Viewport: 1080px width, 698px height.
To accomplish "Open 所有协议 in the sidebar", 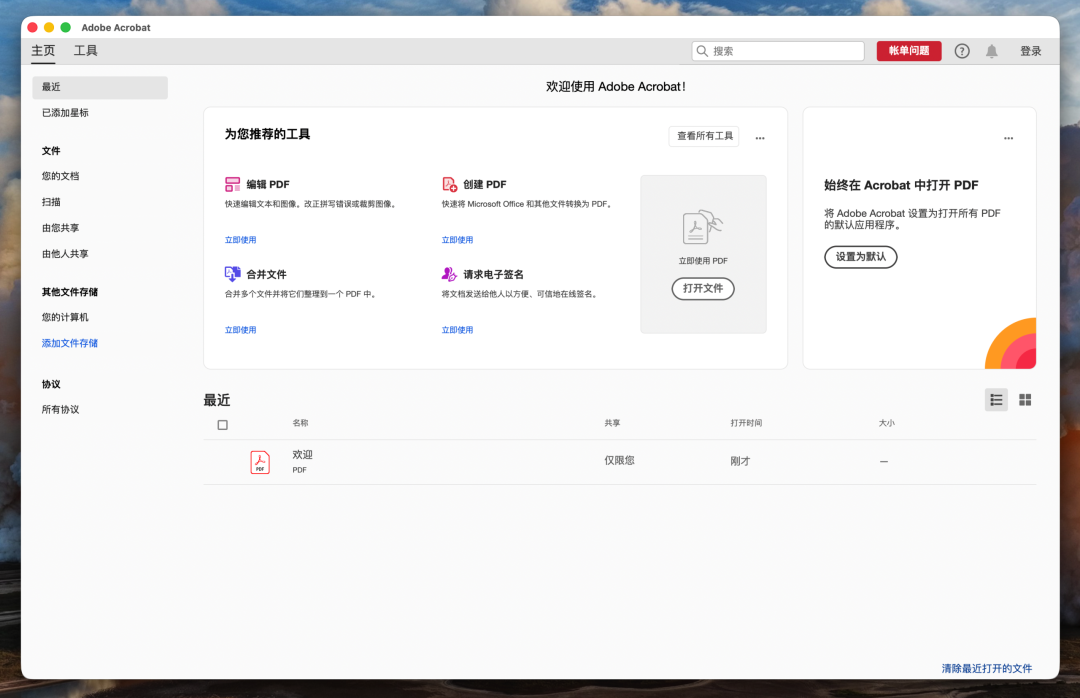I will pyautogui.click(x=61, y=409).
